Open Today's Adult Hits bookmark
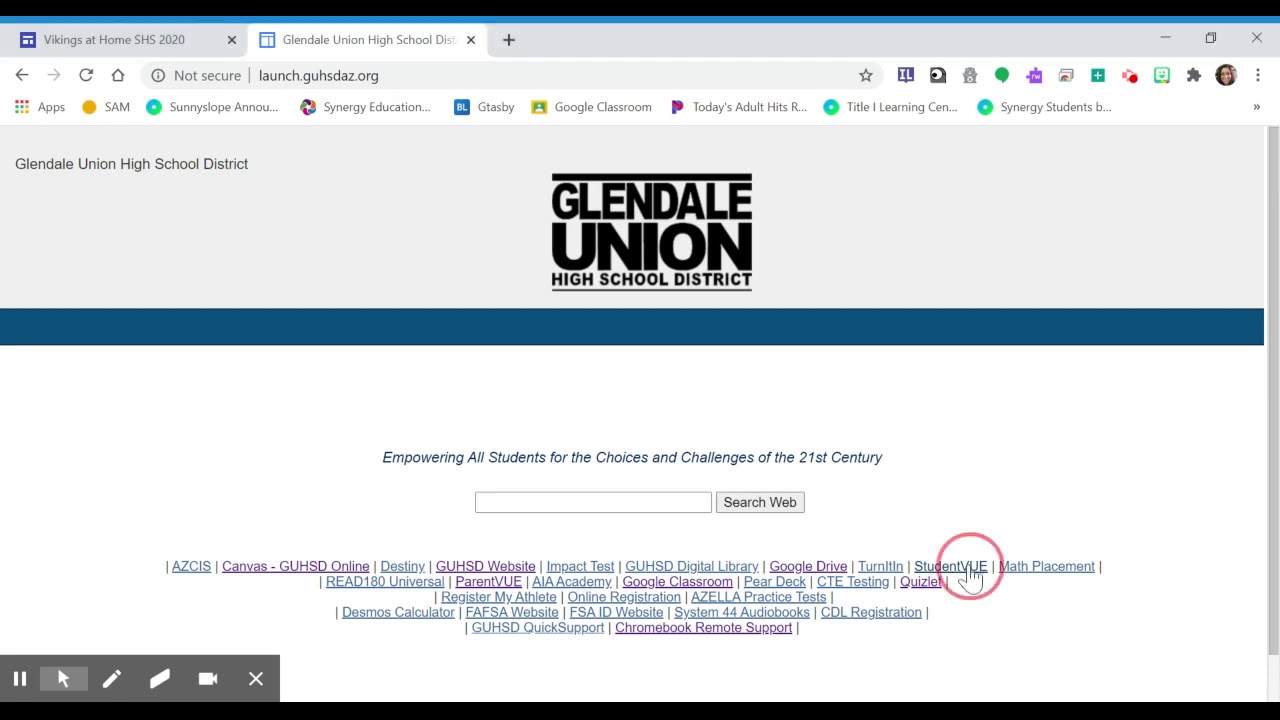This screenshot has height=720, width=1280. [x=738, y=107]
